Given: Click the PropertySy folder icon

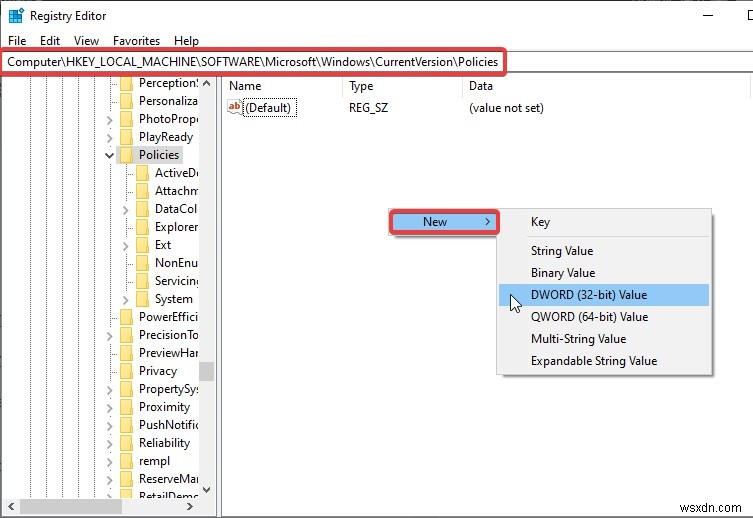Looking at the screenshot, I should pyautogui.click(x=126, y=389).
